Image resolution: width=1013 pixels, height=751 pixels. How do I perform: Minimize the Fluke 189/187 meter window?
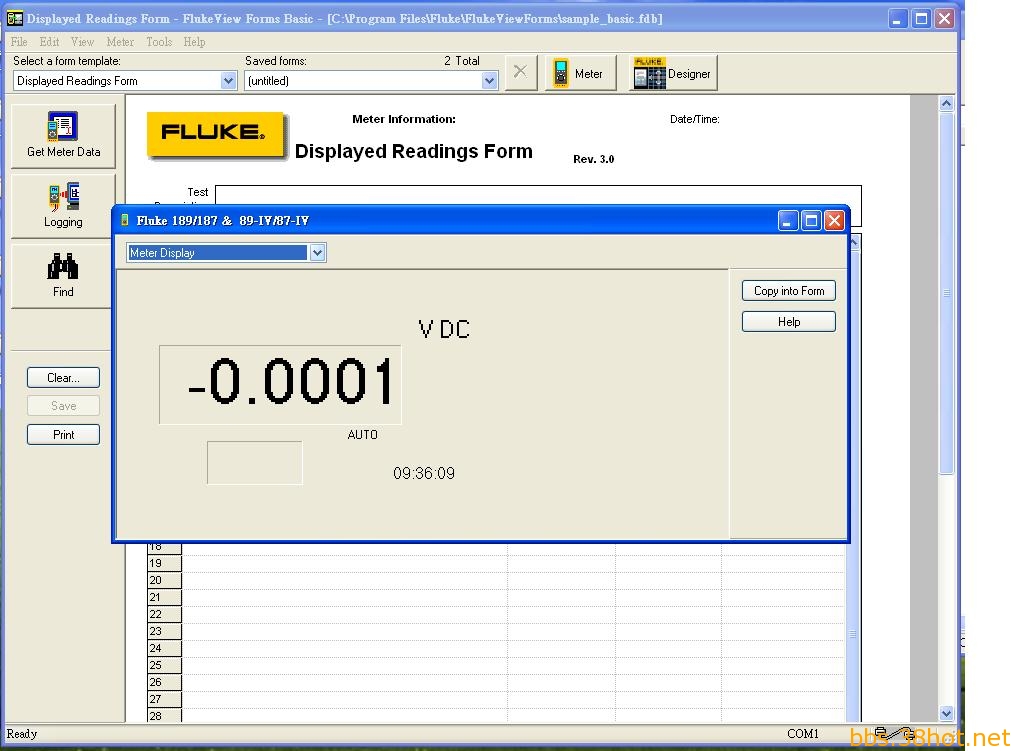point(788,221)
